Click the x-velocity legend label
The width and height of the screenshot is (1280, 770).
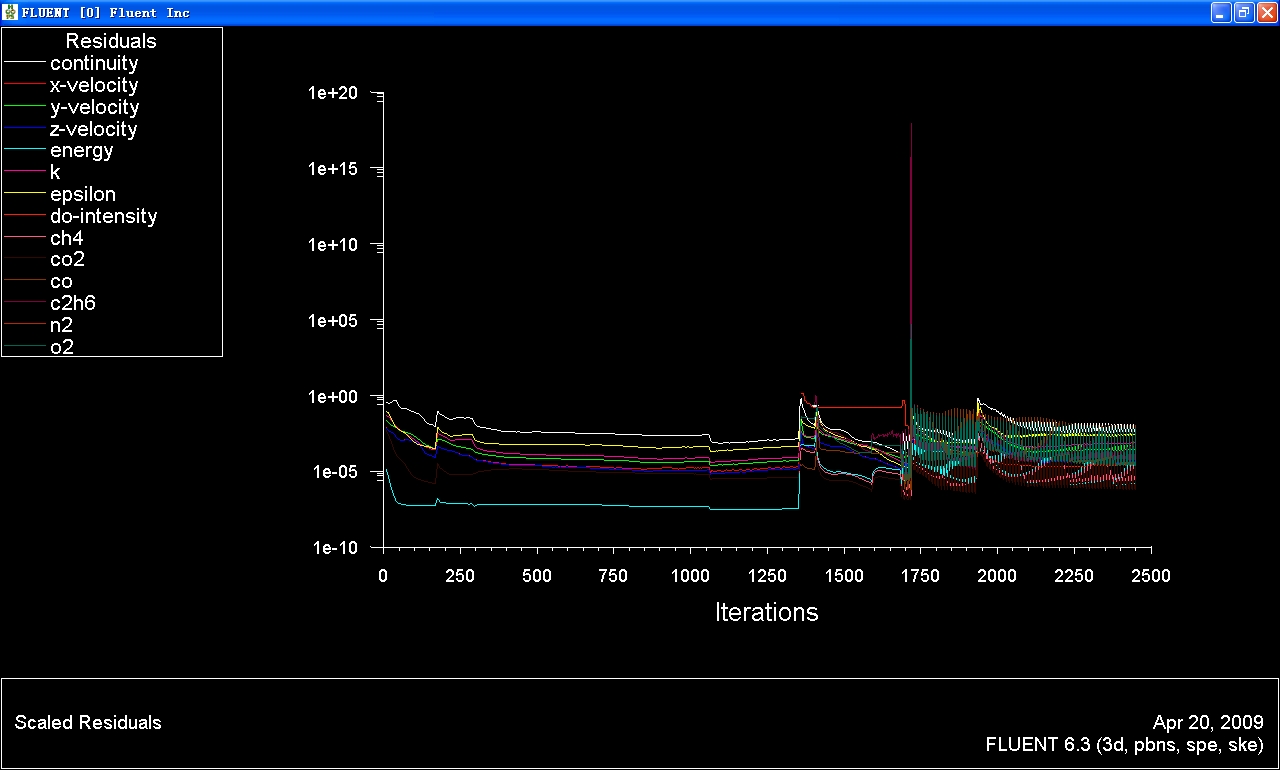pos(94,86)
